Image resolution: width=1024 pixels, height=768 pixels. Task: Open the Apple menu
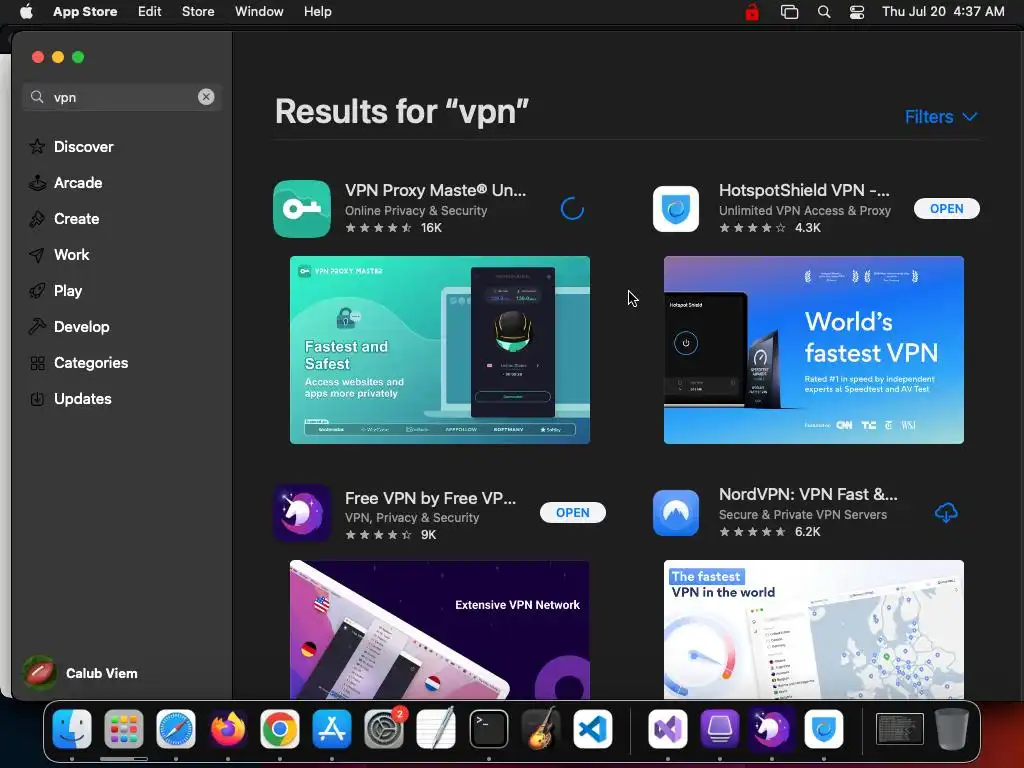(x=26, y=12)
